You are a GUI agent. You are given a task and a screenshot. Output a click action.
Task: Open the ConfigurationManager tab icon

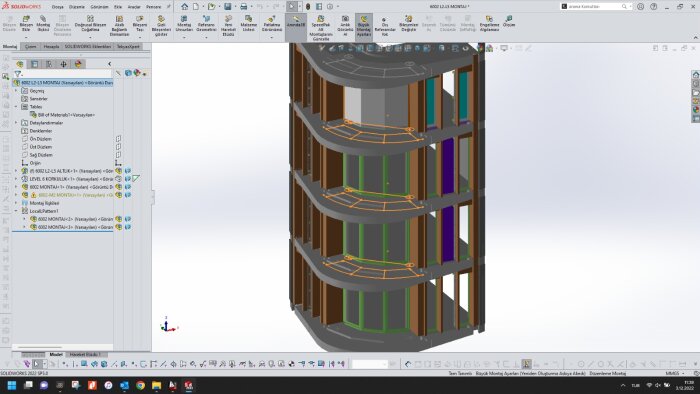pos(49,64)
